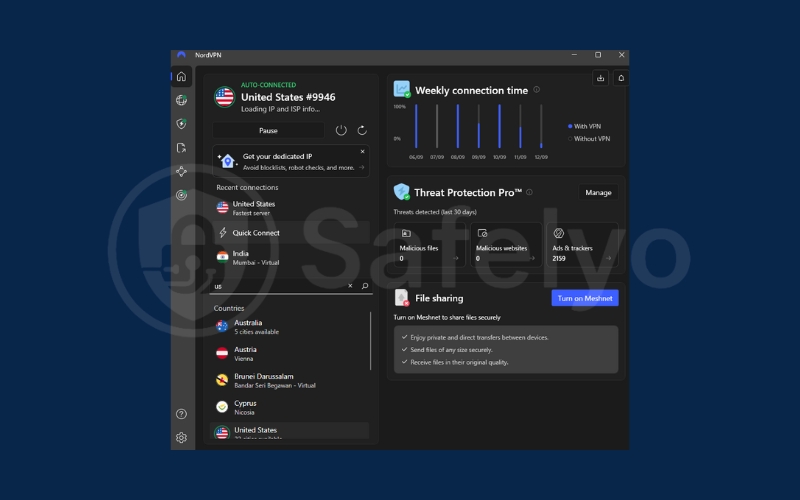Click the Quick Connect lightning icon
The image size is (800, 500).
click(x=222, y=233)
